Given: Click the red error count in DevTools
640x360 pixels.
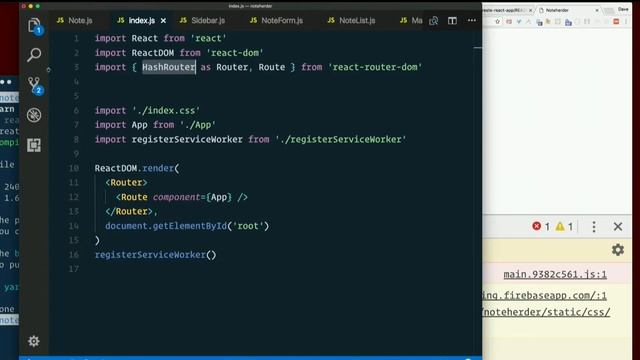Looking at the screenshot, I should coord(541,226).
